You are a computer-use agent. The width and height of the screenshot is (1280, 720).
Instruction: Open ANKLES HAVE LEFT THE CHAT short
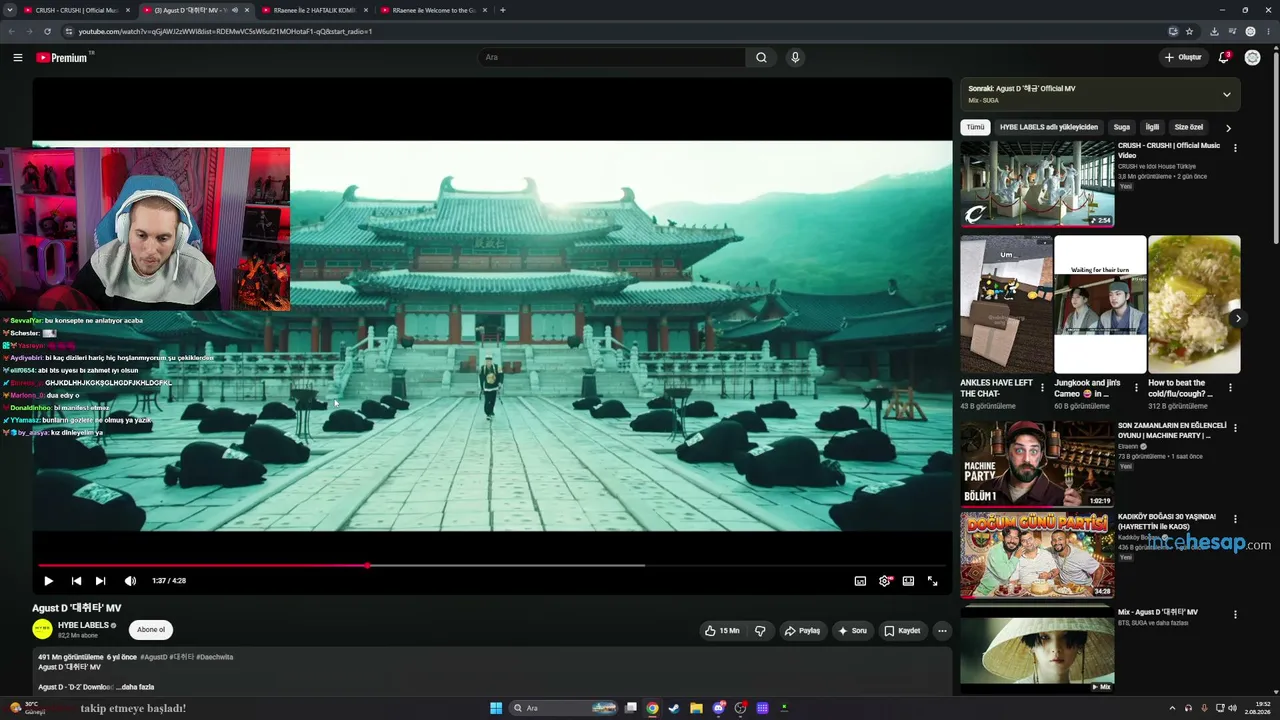pyautogui.click(x=1006, y=304)
